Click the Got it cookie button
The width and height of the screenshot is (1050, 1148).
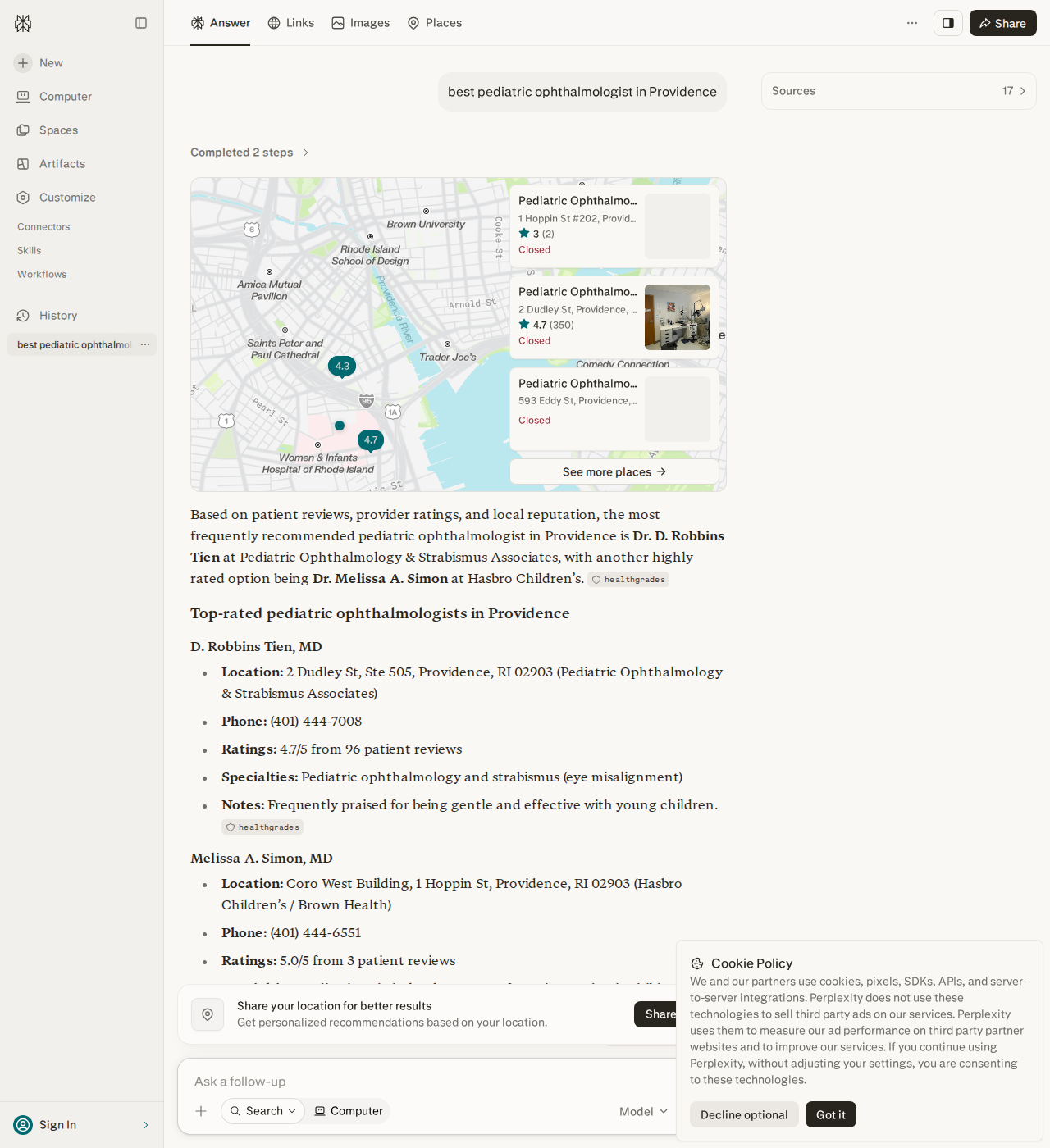tap(831, 1114)
